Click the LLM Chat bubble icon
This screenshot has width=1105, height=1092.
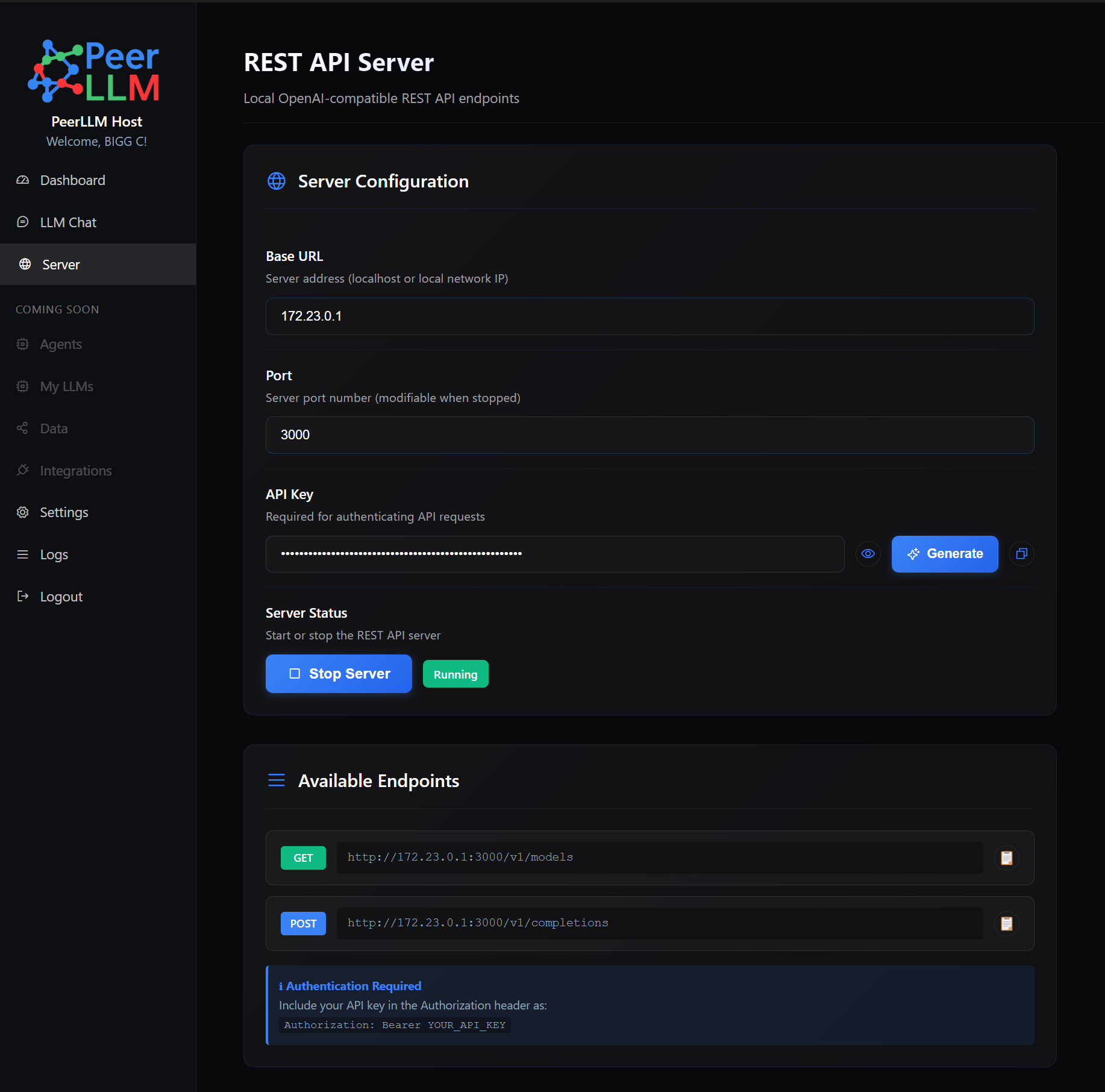(x=23, y=222)
